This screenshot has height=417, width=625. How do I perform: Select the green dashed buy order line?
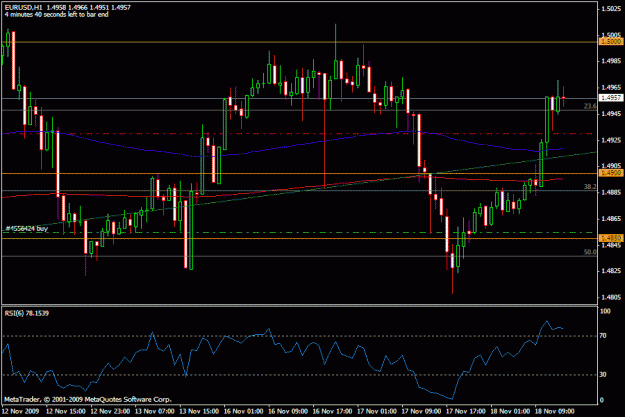click(299, 232)
